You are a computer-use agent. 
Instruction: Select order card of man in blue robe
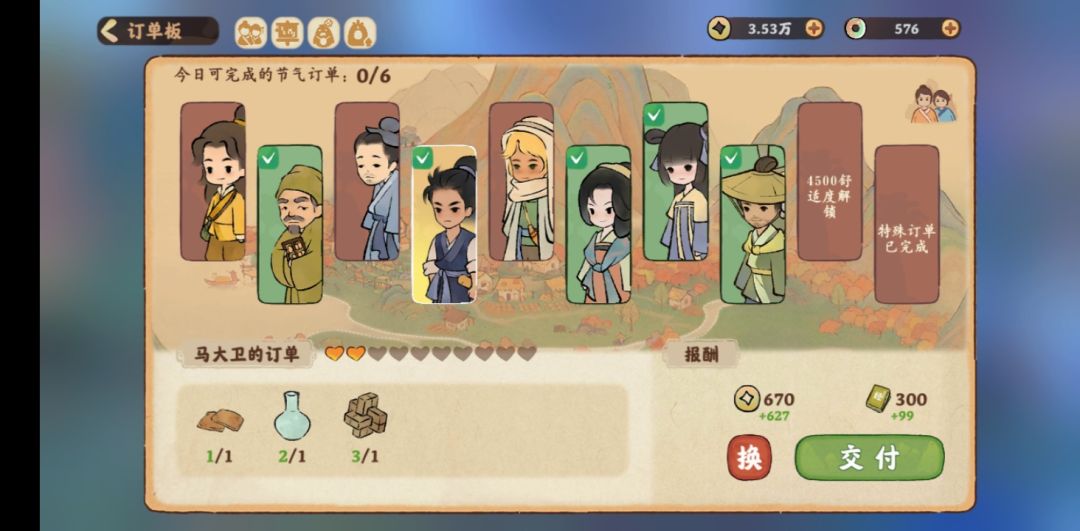click(x=367, y=181)
